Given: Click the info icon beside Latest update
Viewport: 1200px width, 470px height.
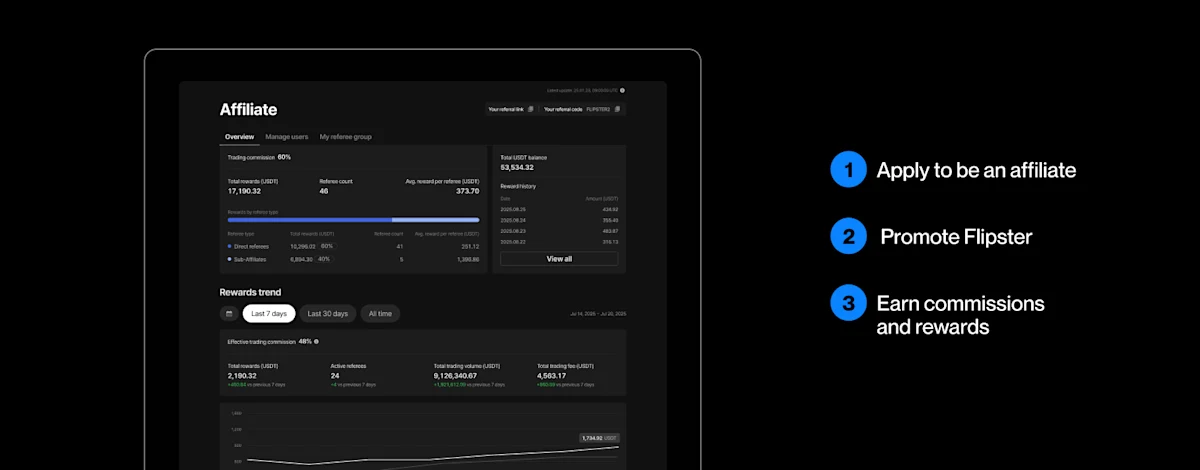Looking at the screenshot, I should [622, 90].
